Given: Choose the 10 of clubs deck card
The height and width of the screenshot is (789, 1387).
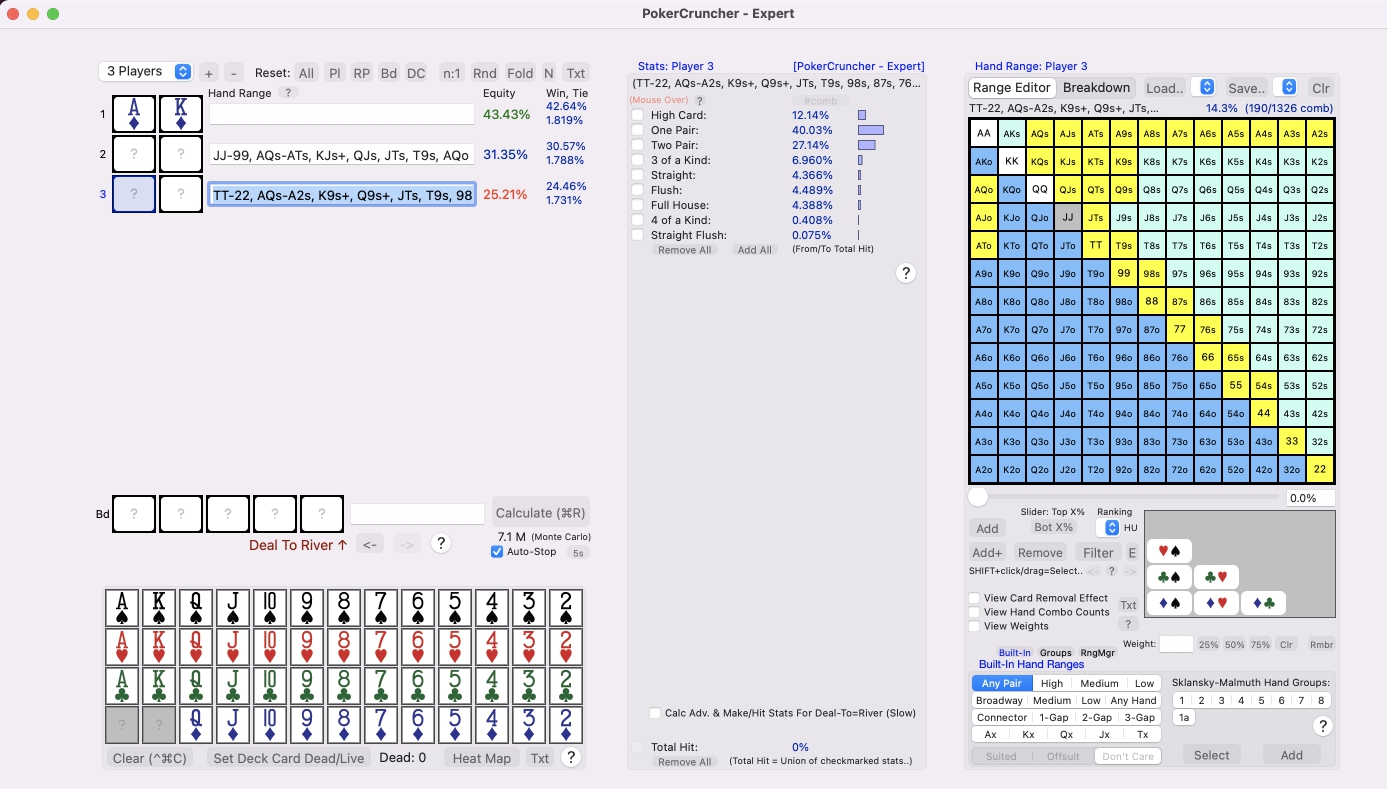Looking at the screenshot, I should (271, 686).
